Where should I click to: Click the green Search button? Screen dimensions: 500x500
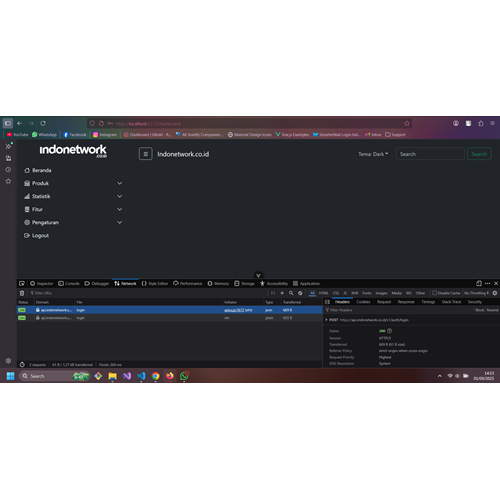[x=479, y=154]
